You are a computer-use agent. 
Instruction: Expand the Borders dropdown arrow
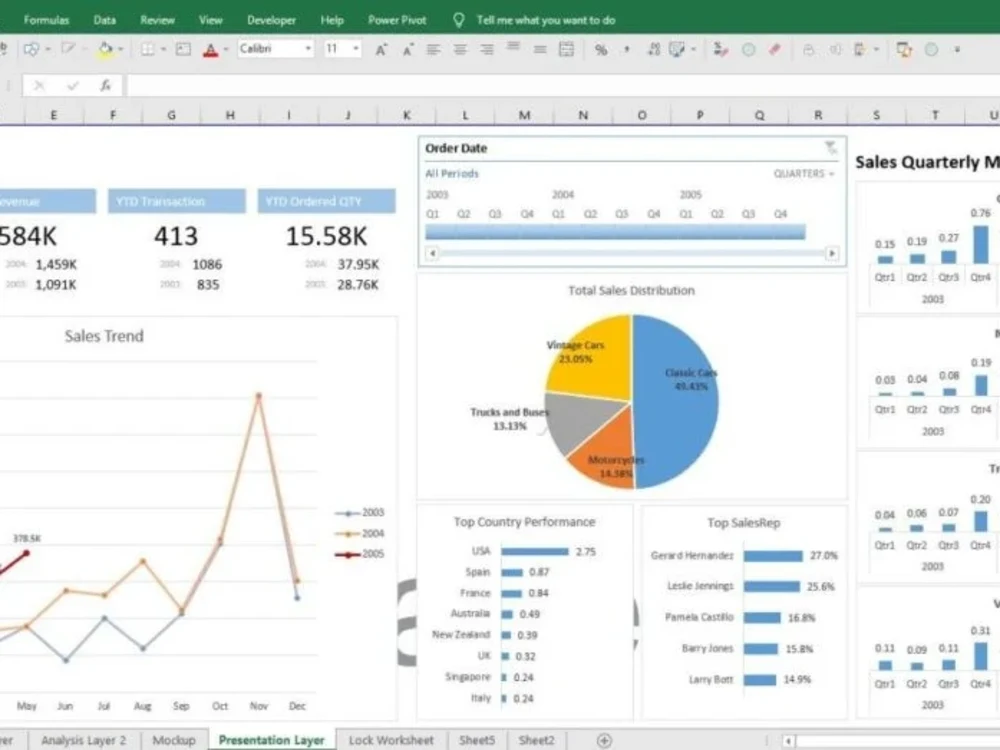(163, 49)
